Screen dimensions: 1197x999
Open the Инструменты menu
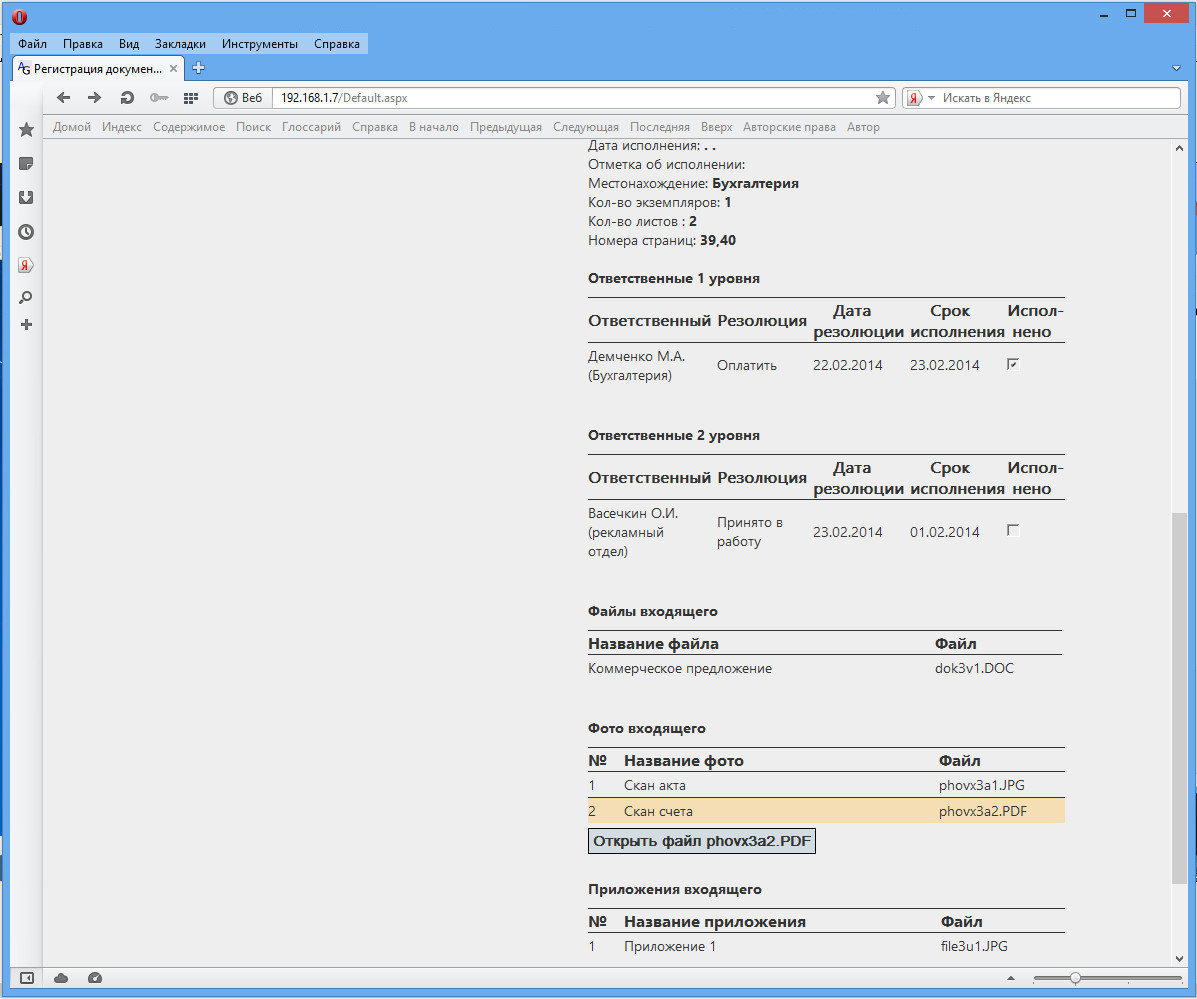pos(260,44)
